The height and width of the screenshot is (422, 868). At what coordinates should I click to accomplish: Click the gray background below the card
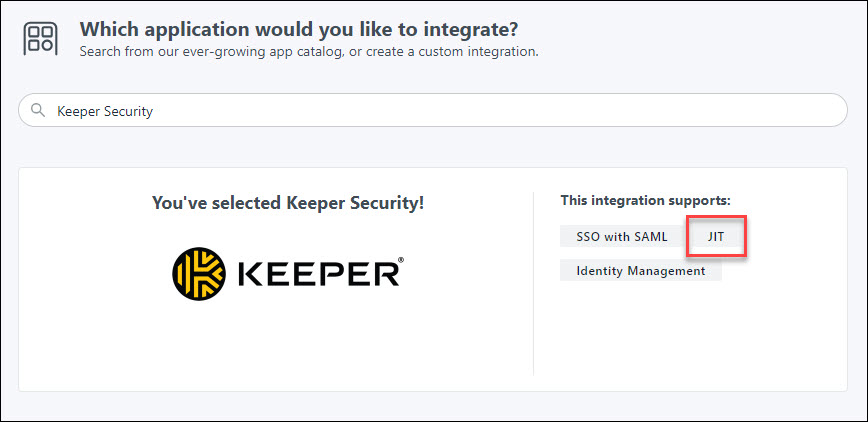coord(434,407)
